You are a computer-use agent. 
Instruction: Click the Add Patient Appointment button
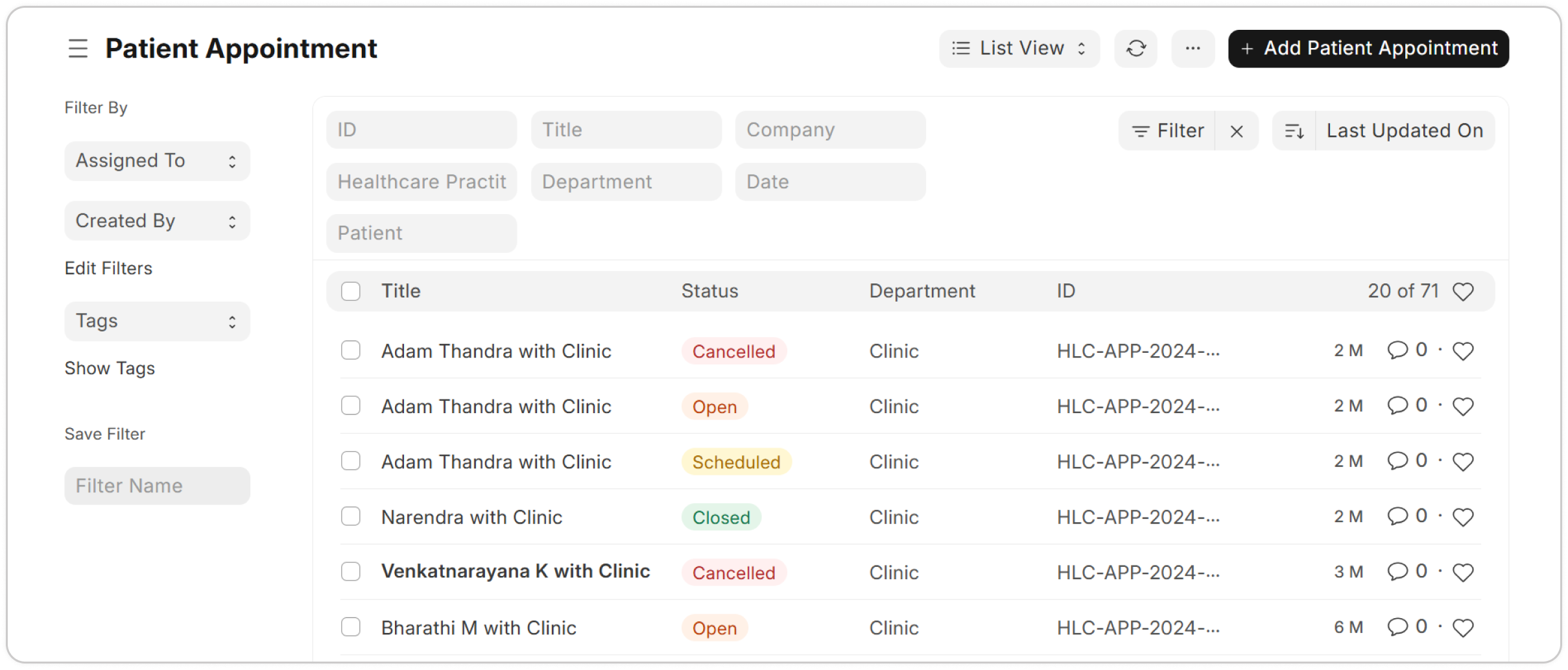1368,49
